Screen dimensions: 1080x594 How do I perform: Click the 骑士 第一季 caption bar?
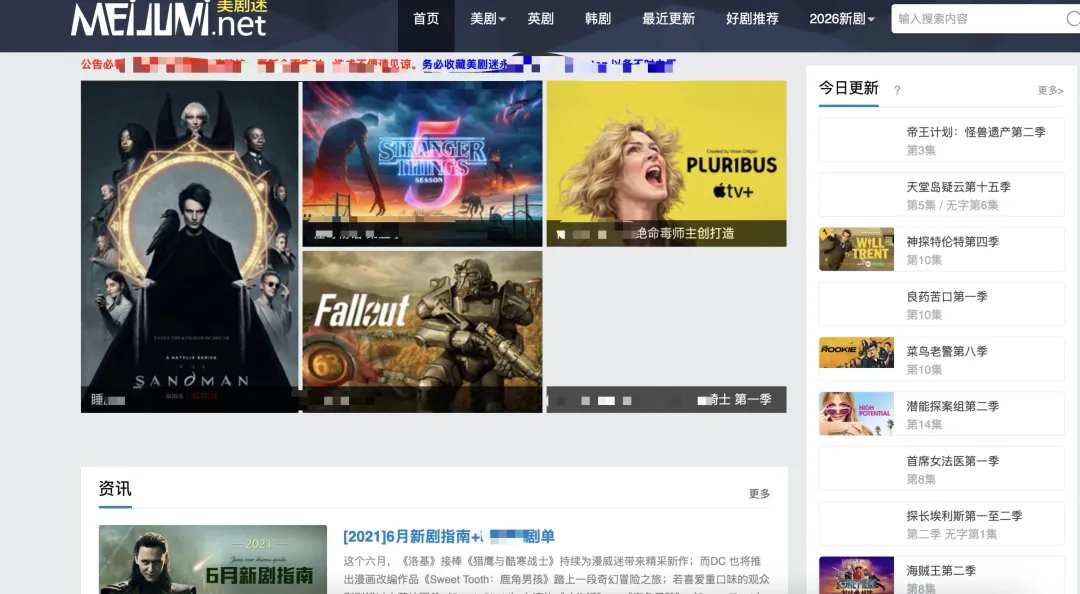coord(666,400)
